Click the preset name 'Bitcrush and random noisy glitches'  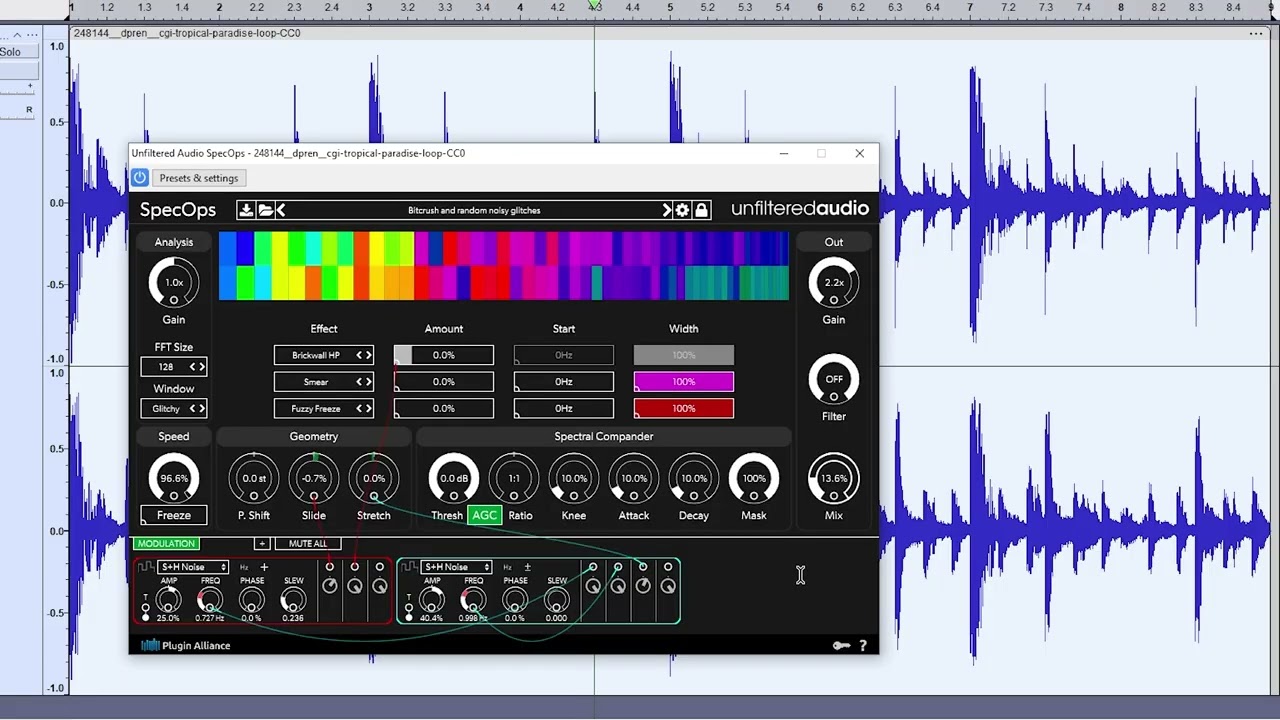(474, 211)
